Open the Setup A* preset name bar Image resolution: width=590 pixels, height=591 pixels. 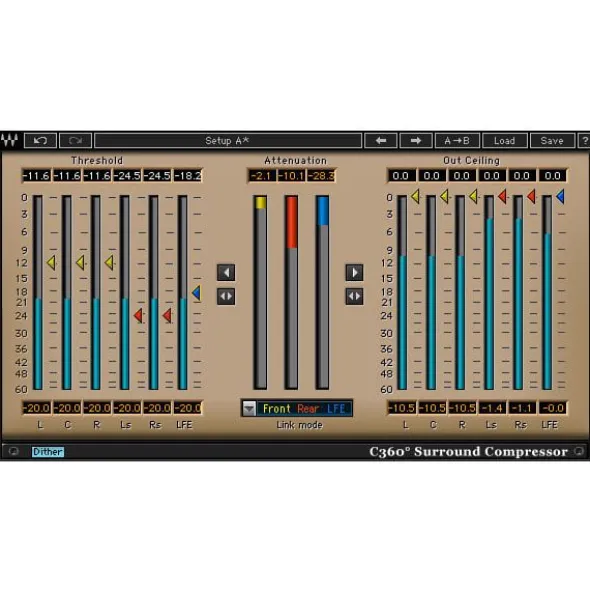tap(228, 141)
